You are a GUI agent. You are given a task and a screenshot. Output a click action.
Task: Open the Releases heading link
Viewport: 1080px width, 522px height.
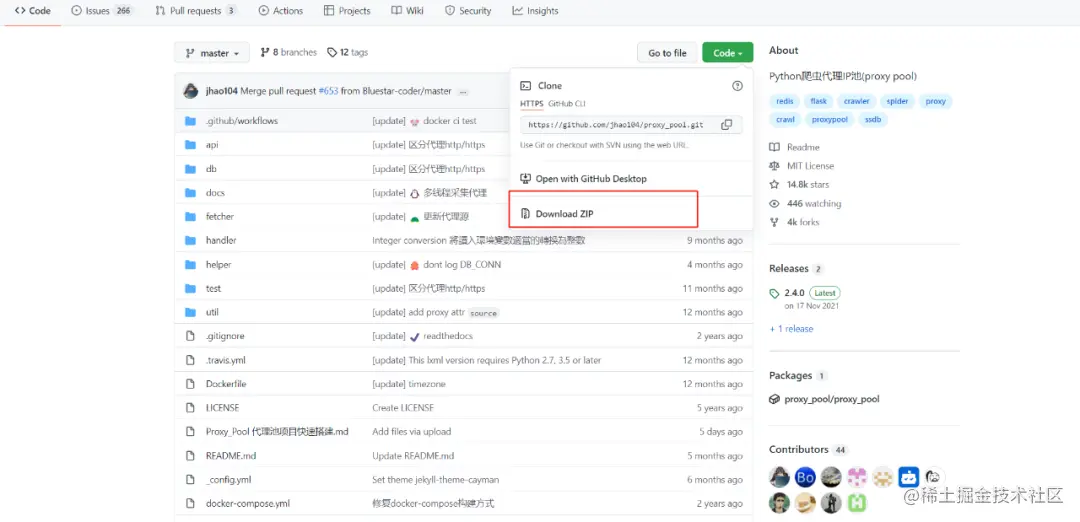click(x=789, y=269)
